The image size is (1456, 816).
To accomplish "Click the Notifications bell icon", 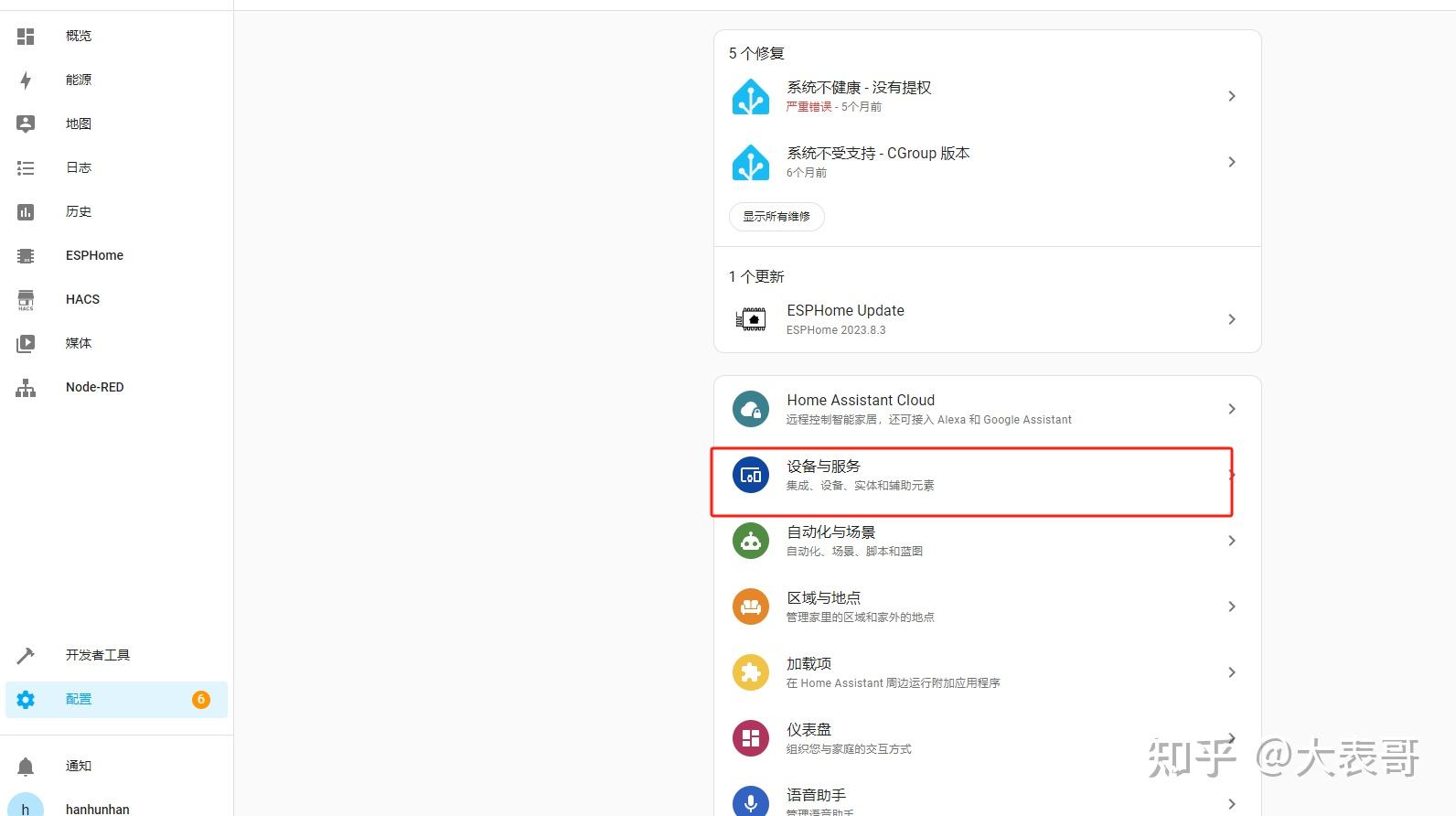I will tap(26, 766).
